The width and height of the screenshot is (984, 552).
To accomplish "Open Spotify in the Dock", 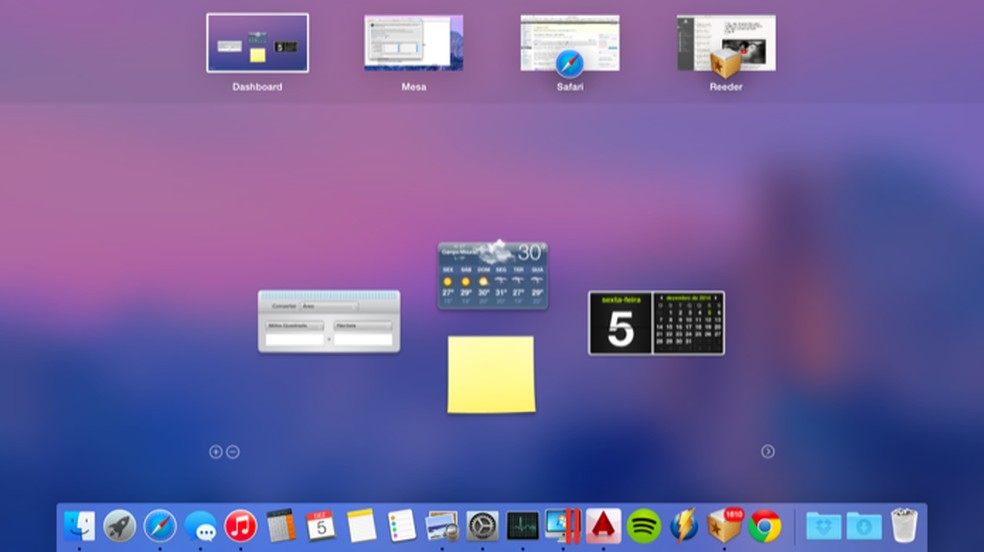I will coord(643,525).
